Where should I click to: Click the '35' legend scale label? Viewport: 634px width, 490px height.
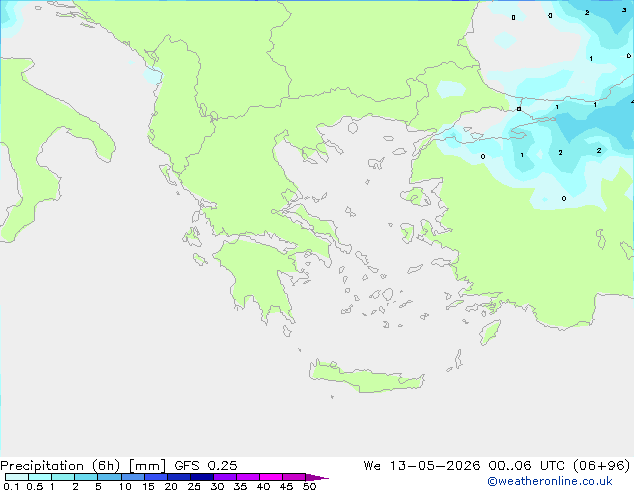(x=240, y=486)
